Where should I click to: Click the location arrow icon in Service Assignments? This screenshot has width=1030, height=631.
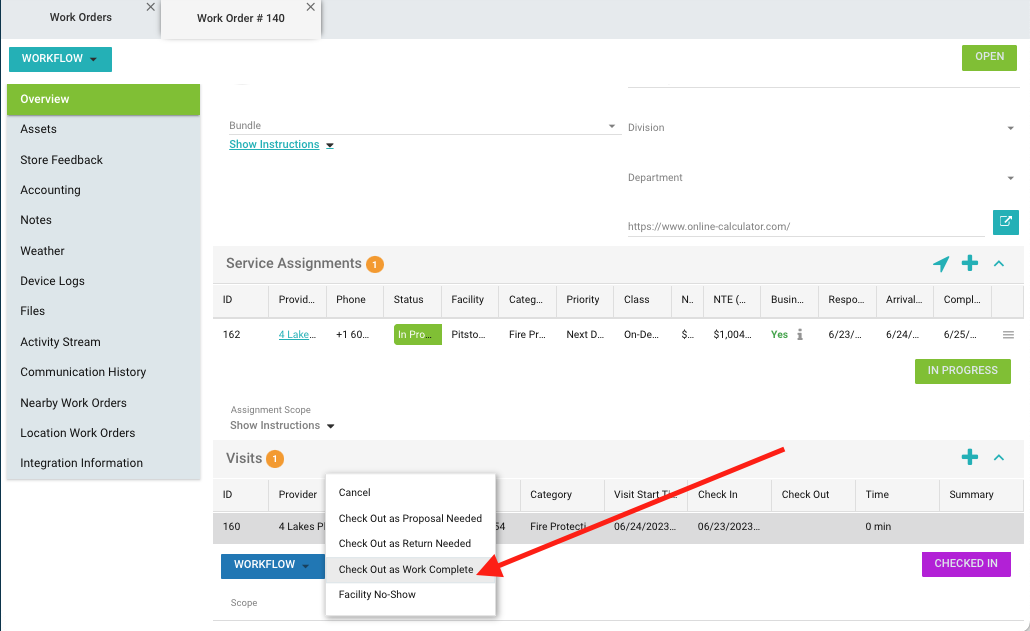pyautogui.click(x=941, y=264)
